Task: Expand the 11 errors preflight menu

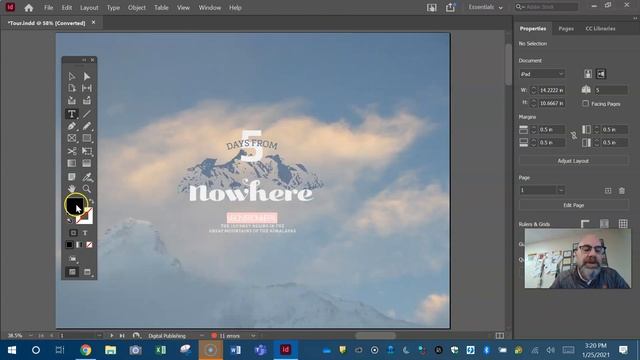Action: [253, 336]
